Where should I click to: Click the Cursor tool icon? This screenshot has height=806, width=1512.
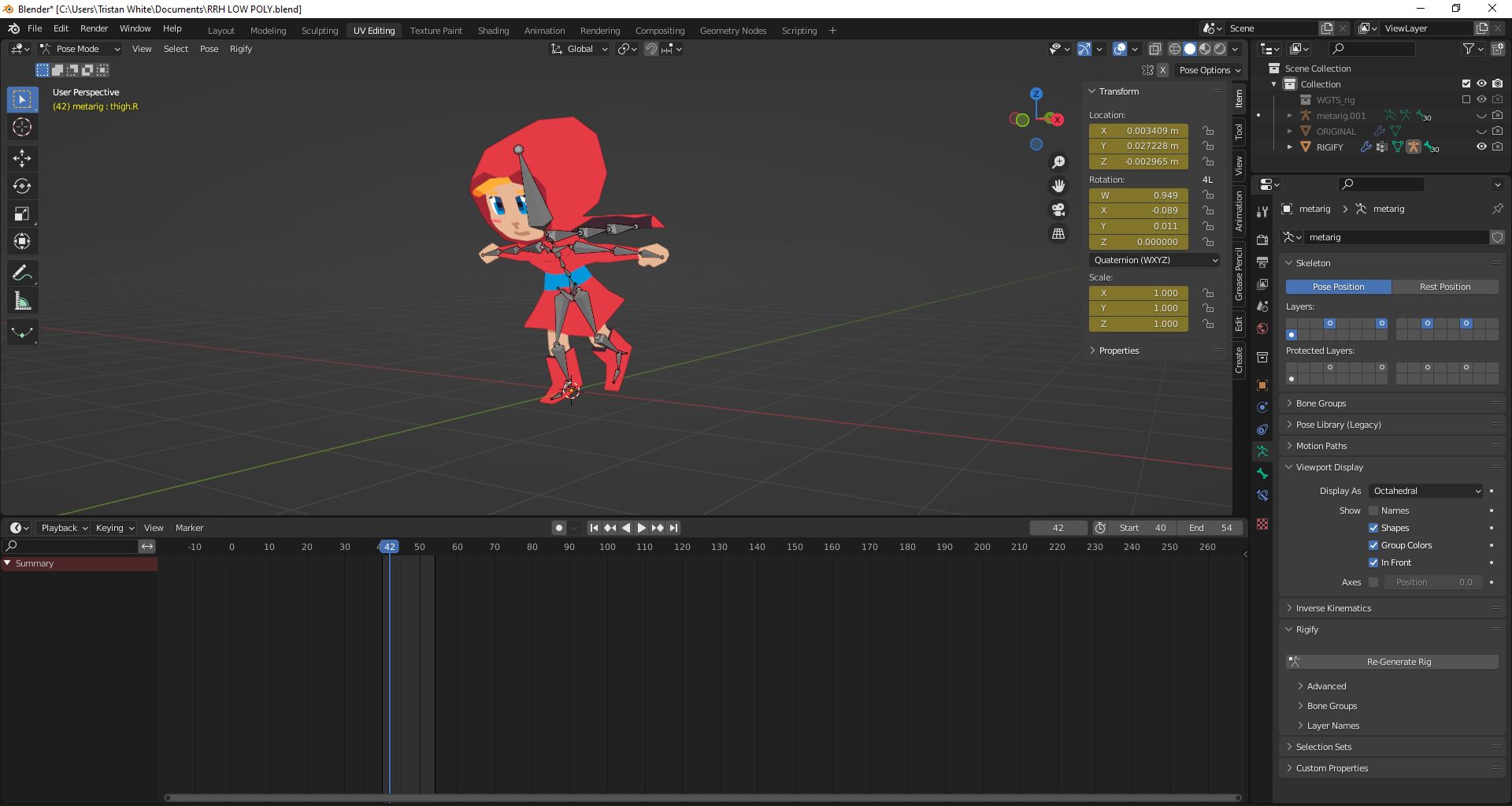22,127
